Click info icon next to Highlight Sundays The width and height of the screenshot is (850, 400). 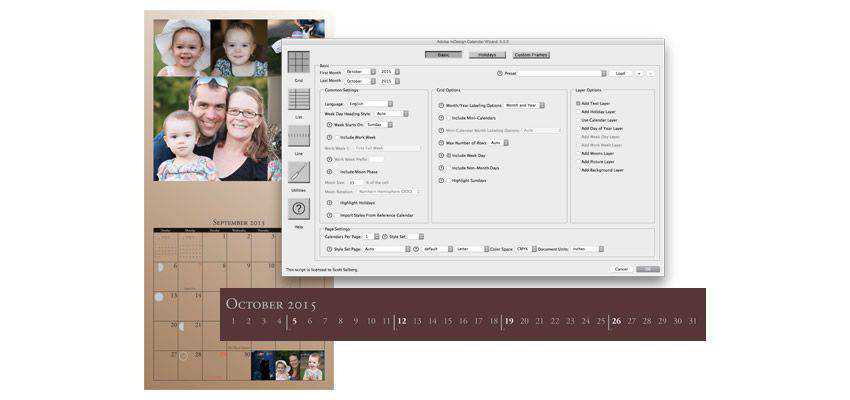[x=441, y=180]
